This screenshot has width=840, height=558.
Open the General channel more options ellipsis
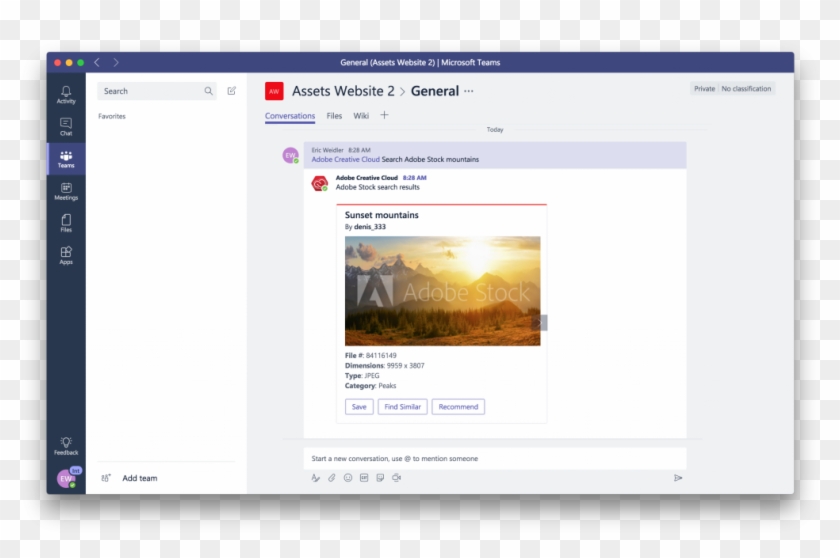(469, 91)
